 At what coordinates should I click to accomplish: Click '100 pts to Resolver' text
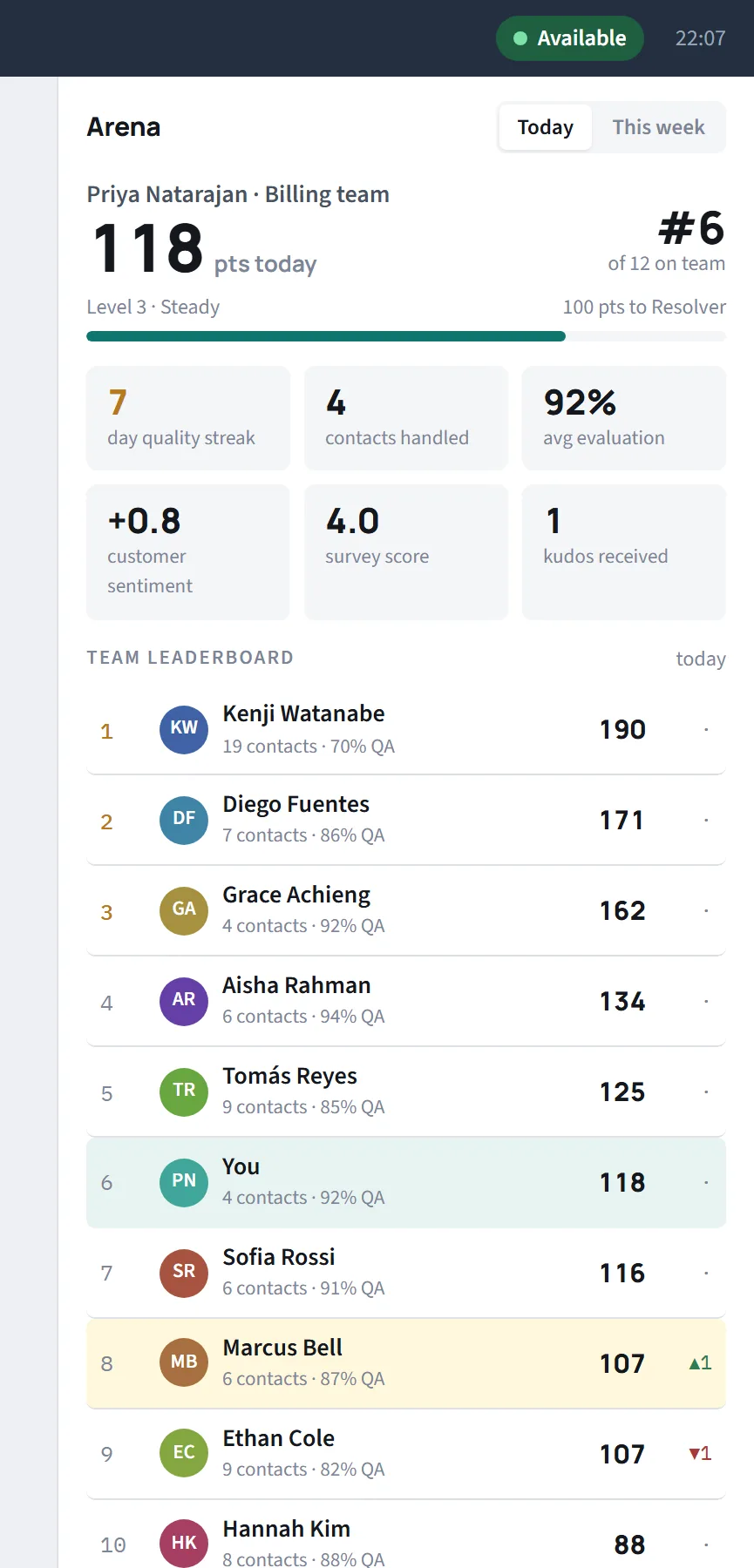click(644, 307)
